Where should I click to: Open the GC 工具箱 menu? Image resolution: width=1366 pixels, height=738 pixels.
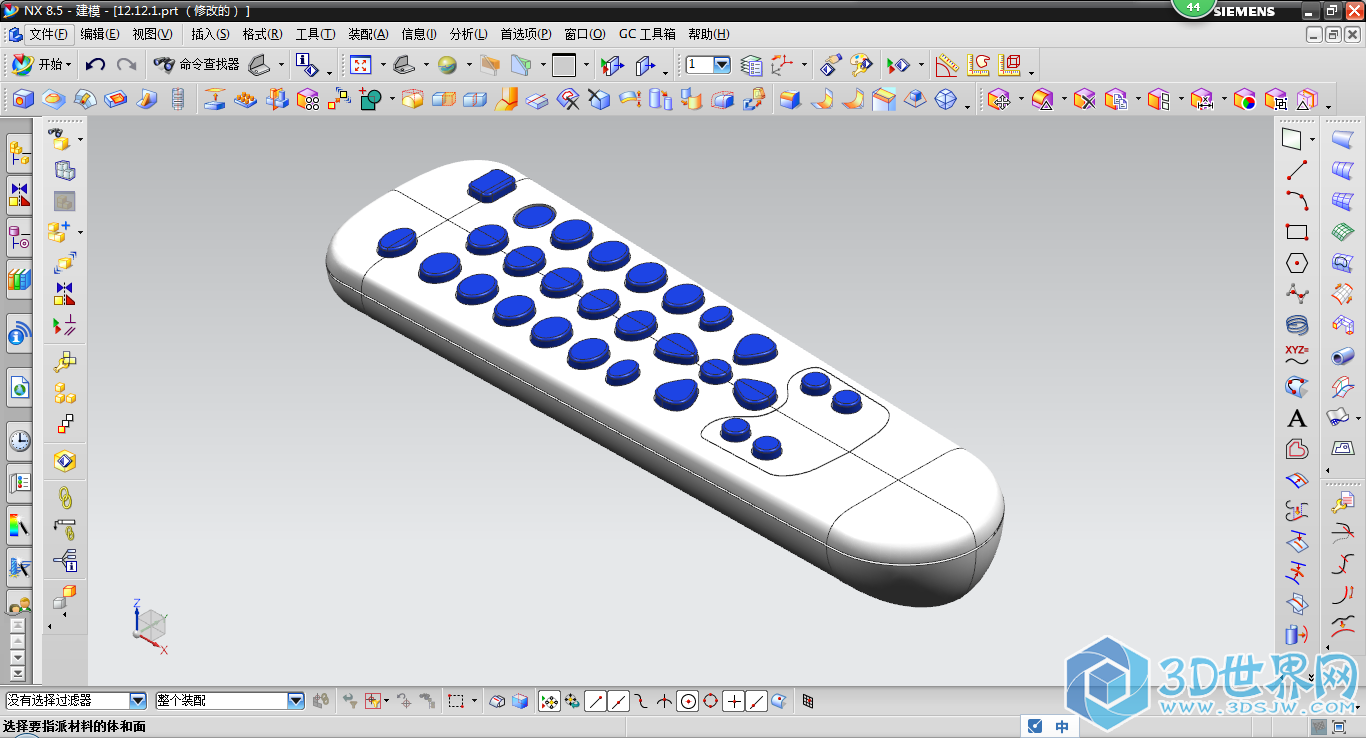click(647, 34)
